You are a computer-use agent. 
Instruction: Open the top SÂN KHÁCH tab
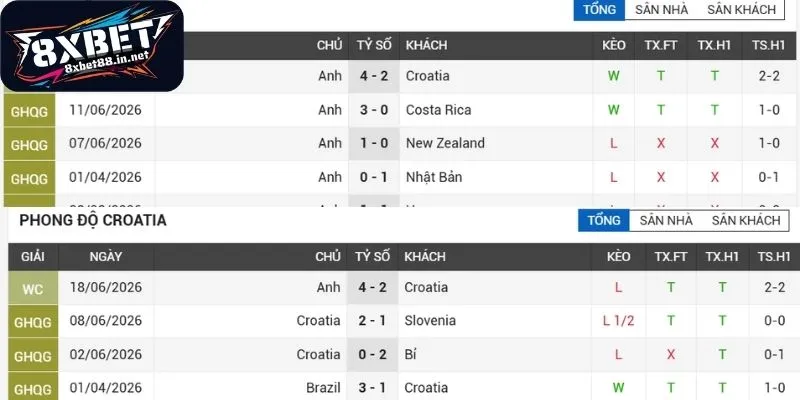(741, 10)
